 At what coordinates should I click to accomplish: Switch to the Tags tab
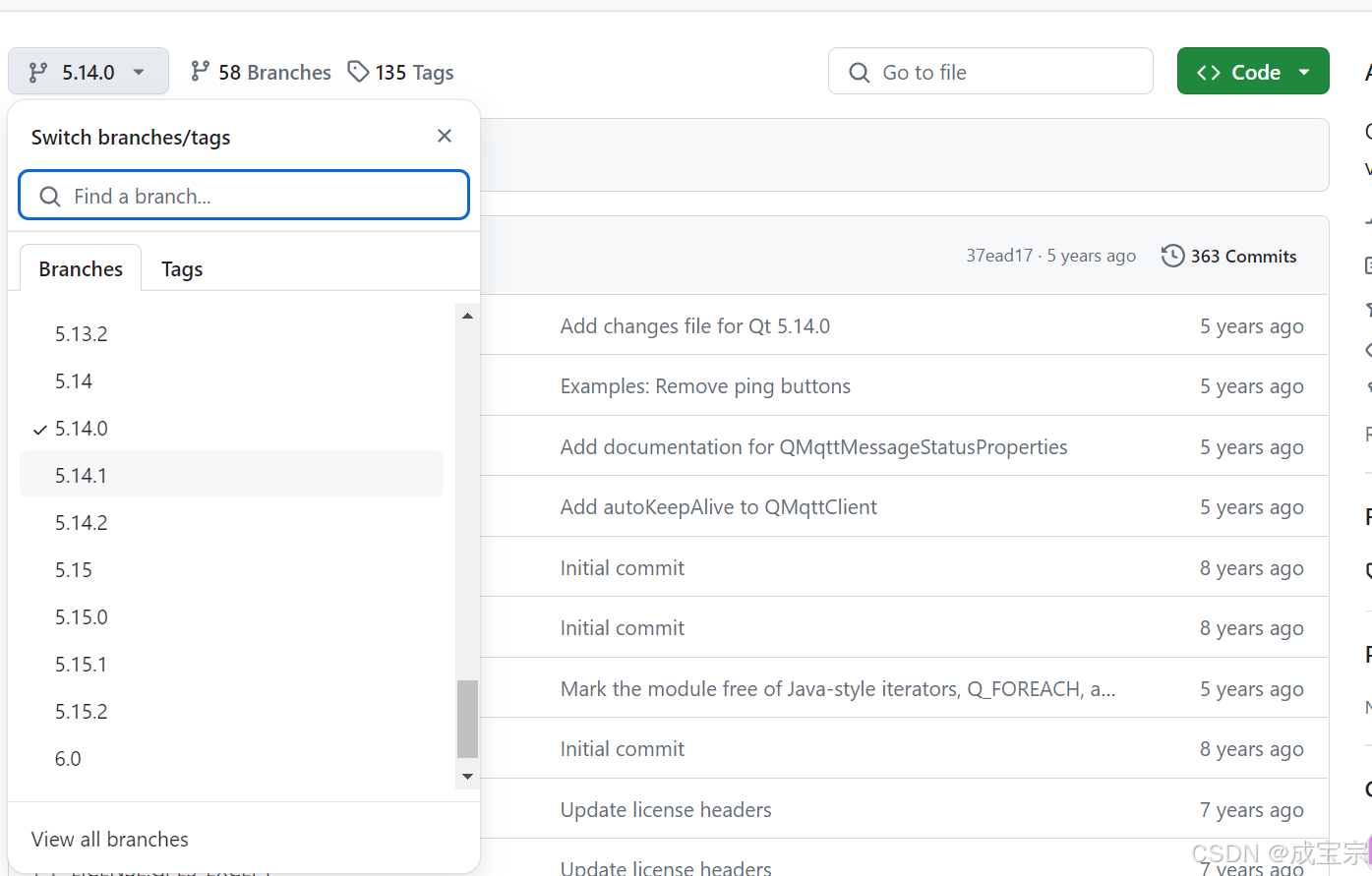[x=182, y=268]
